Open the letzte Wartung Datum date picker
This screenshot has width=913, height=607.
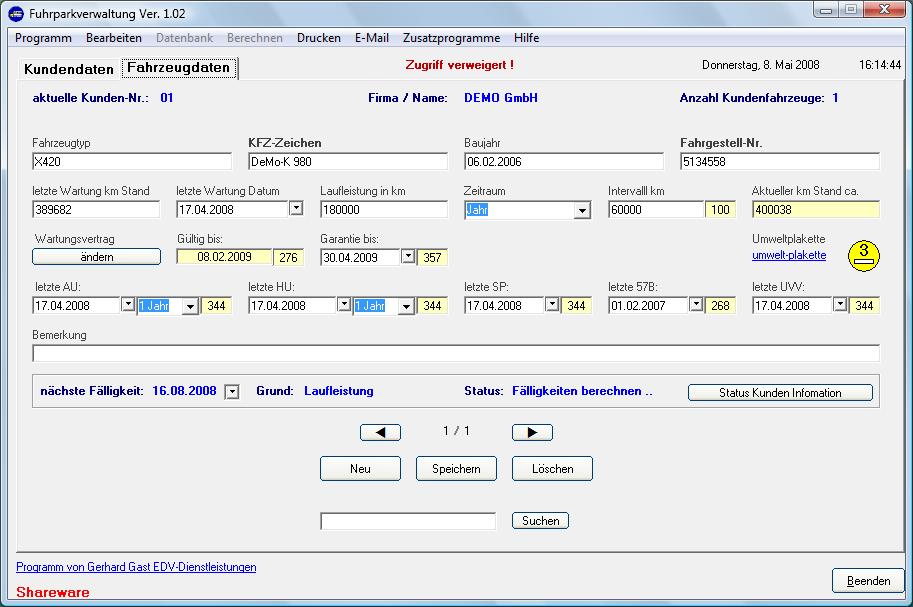pyautogui.click(x=295, y=209)
